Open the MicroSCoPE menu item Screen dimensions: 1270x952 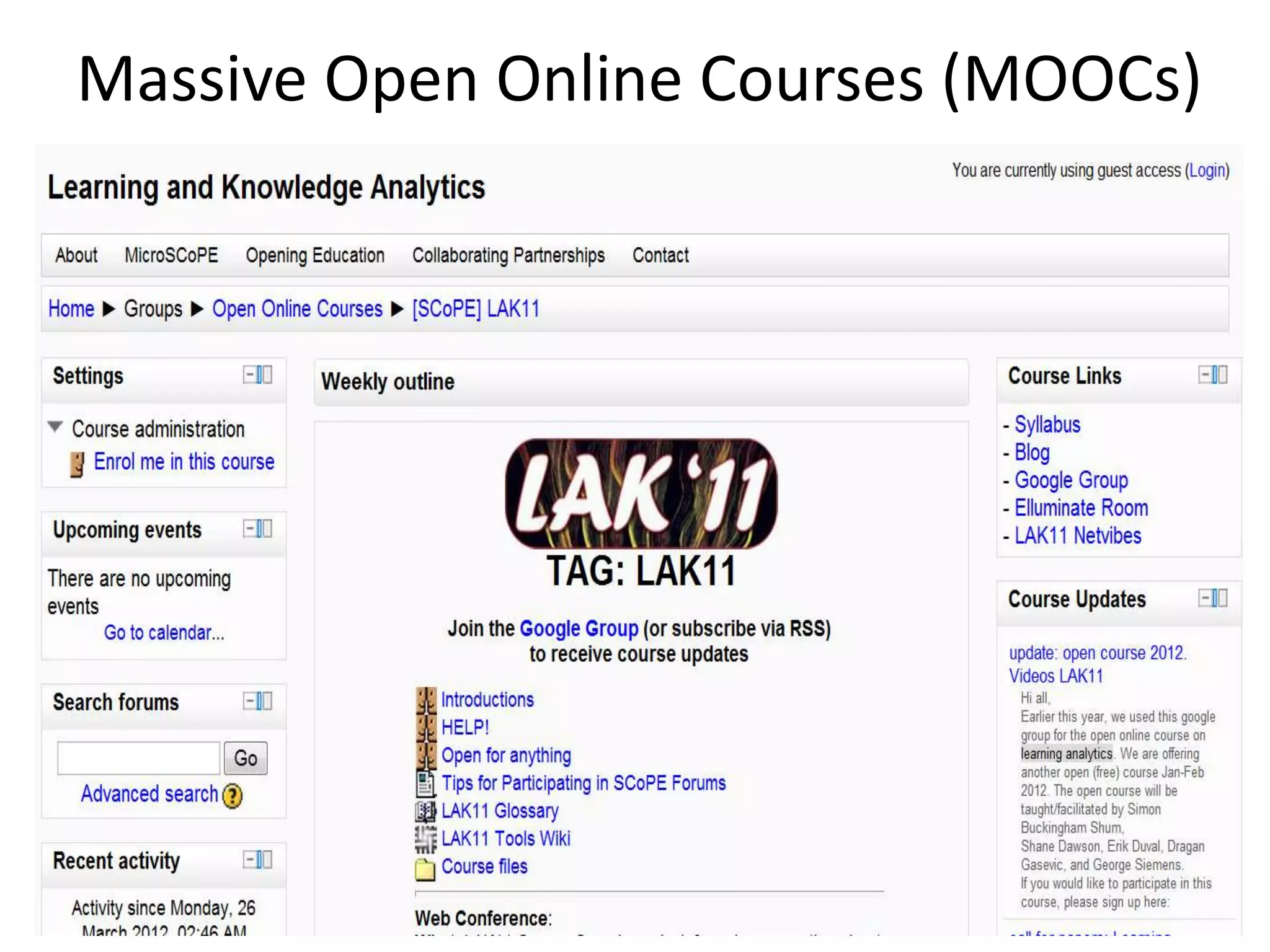tap(171, 255)
